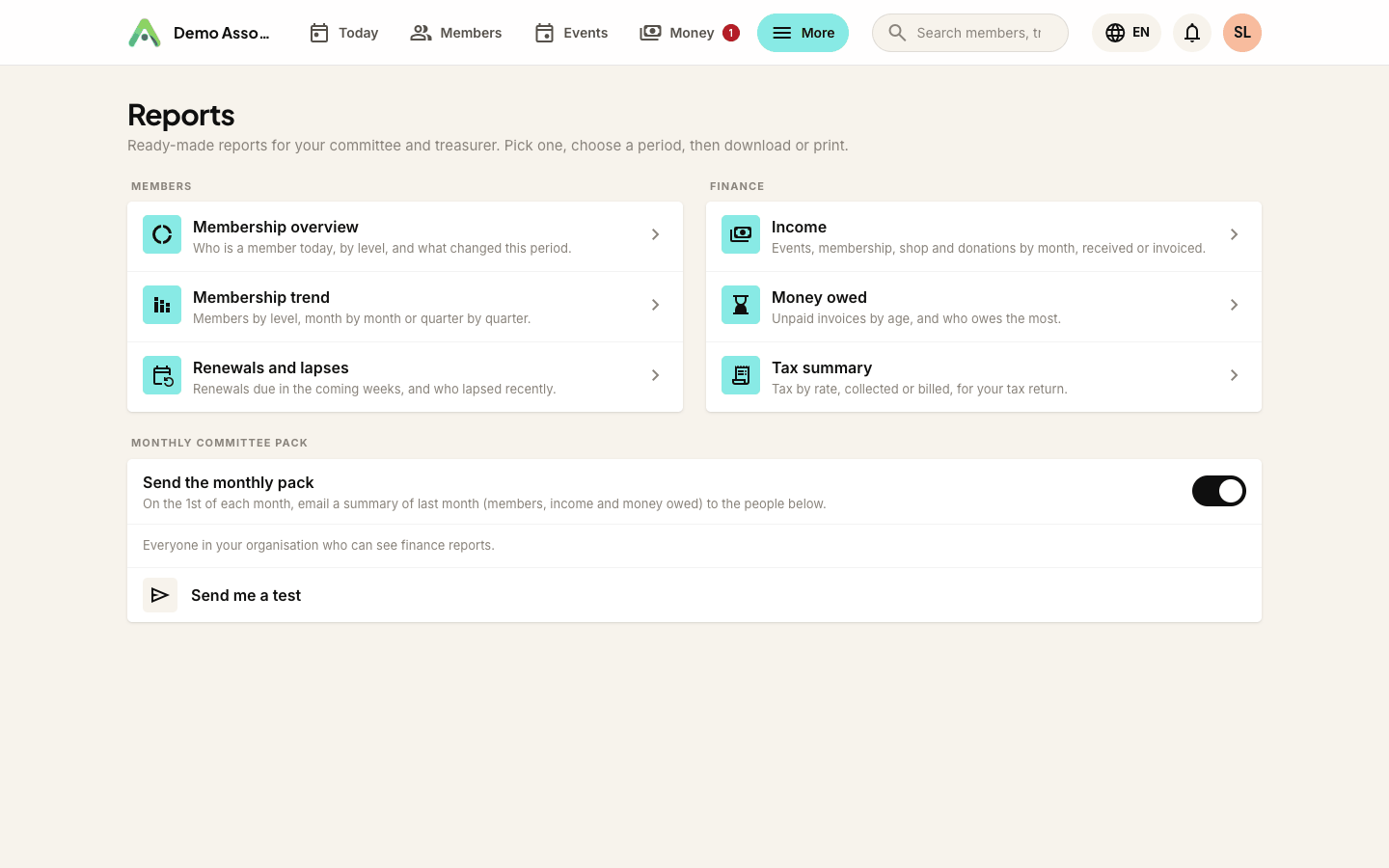Click the Membership trend bar chart icon
Image resolution: width=1389 pixels, height=868 pixels.
click(x=162, y=305)
